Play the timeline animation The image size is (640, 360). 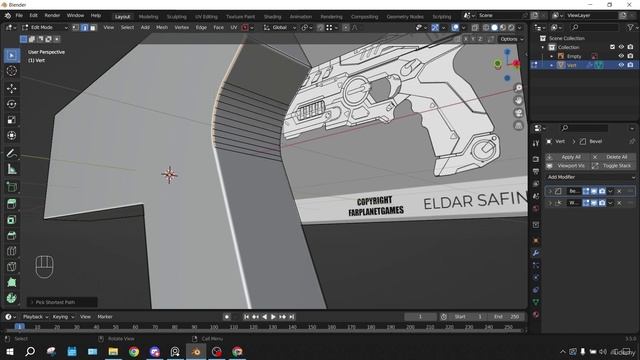[x=273, y=317]
